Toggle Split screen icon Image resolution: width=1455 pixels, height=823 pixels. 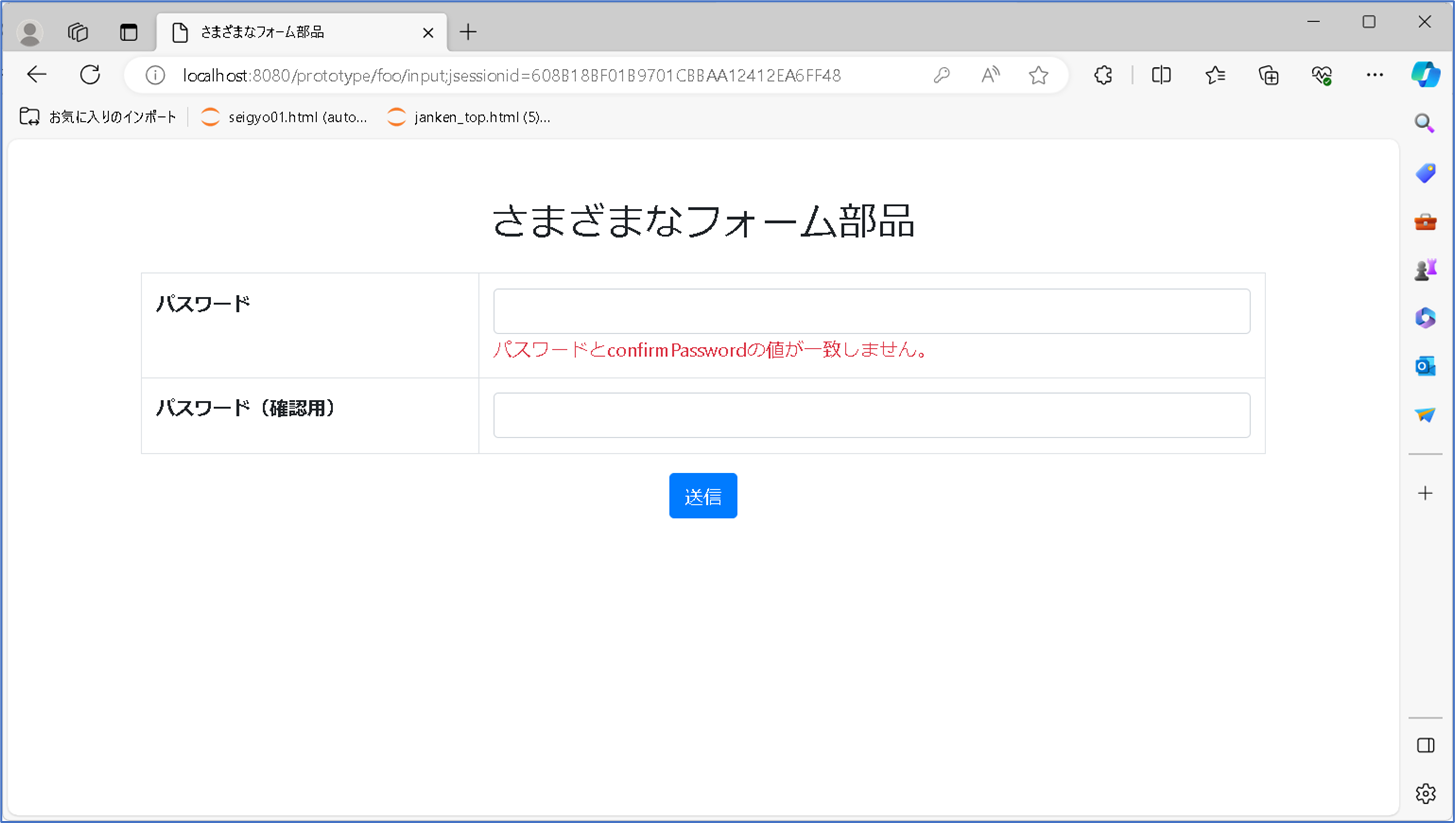coord(1161,75)
